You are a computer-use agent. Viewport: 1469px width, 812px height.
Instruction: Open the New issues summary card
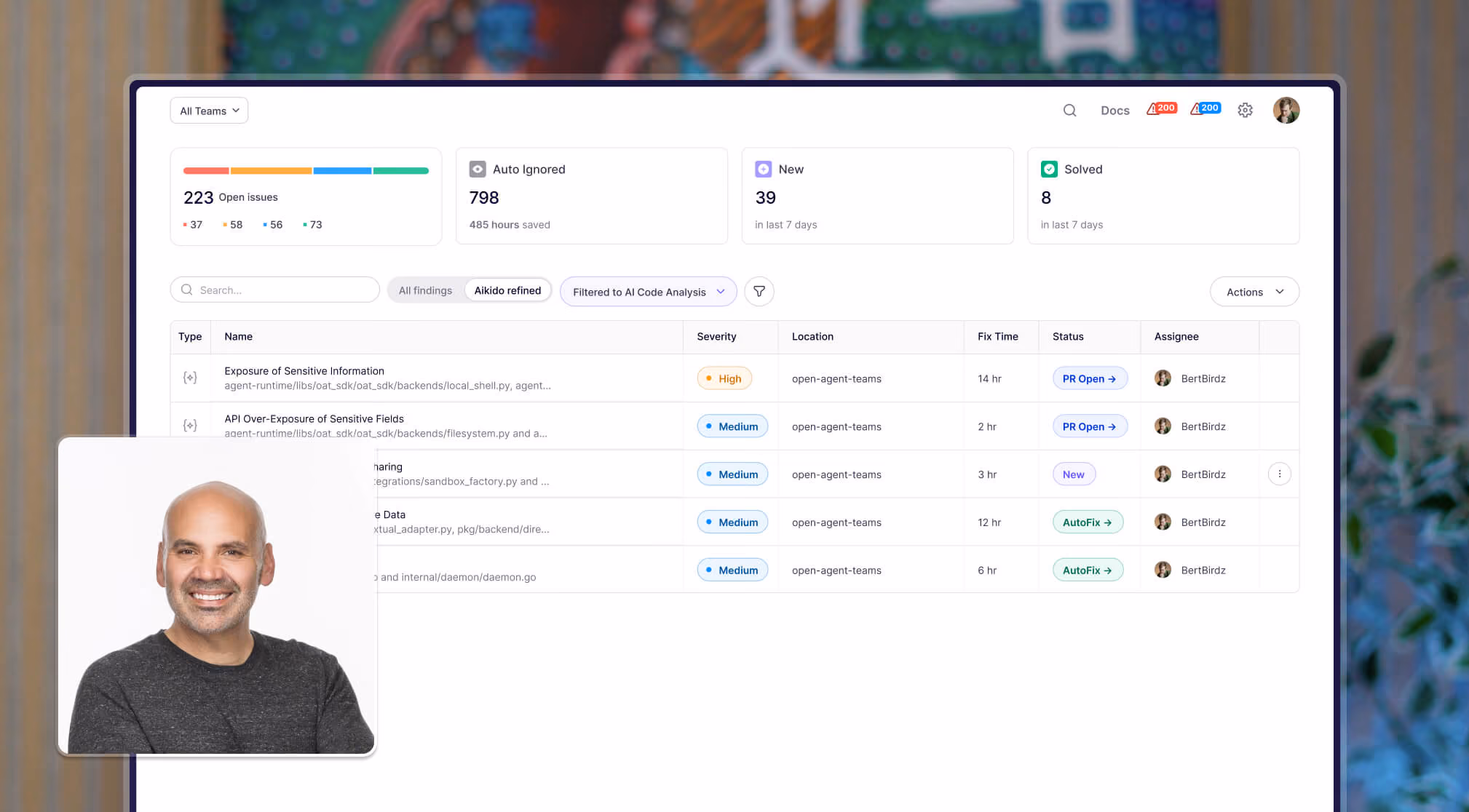pyautogui.click(x=878, y=196)
